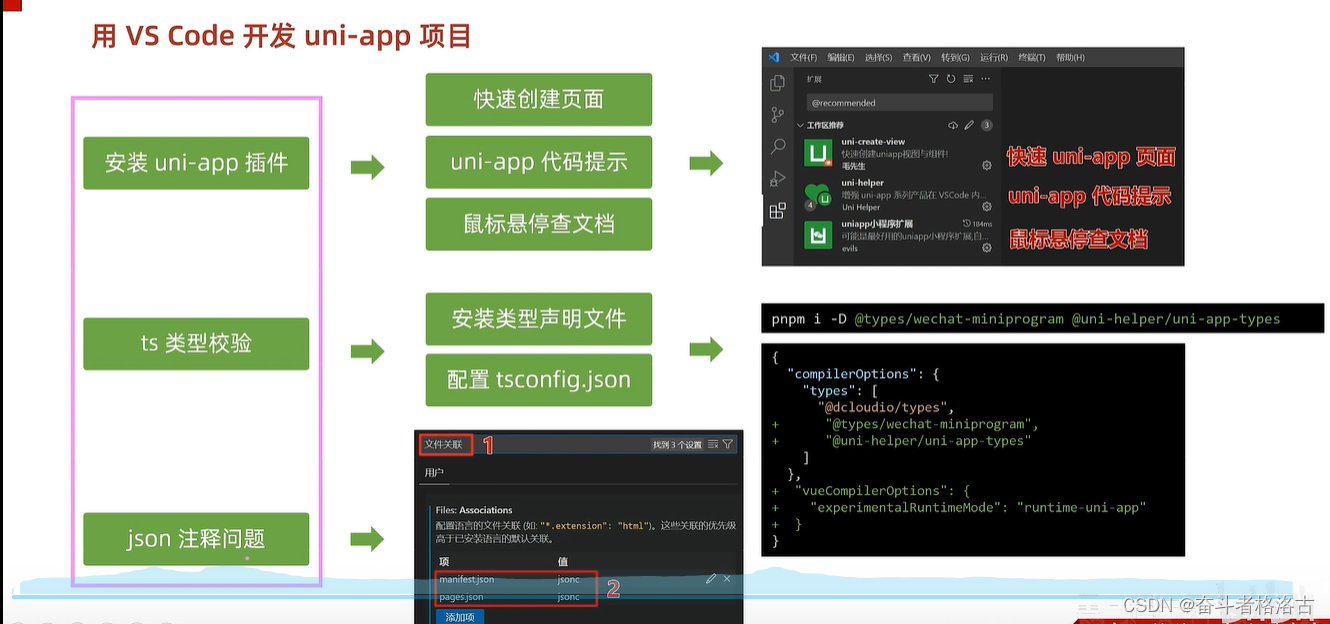Click the json 注释问题 green box
The height and width of the screenshot is (624, 1330).
(196, 539)
